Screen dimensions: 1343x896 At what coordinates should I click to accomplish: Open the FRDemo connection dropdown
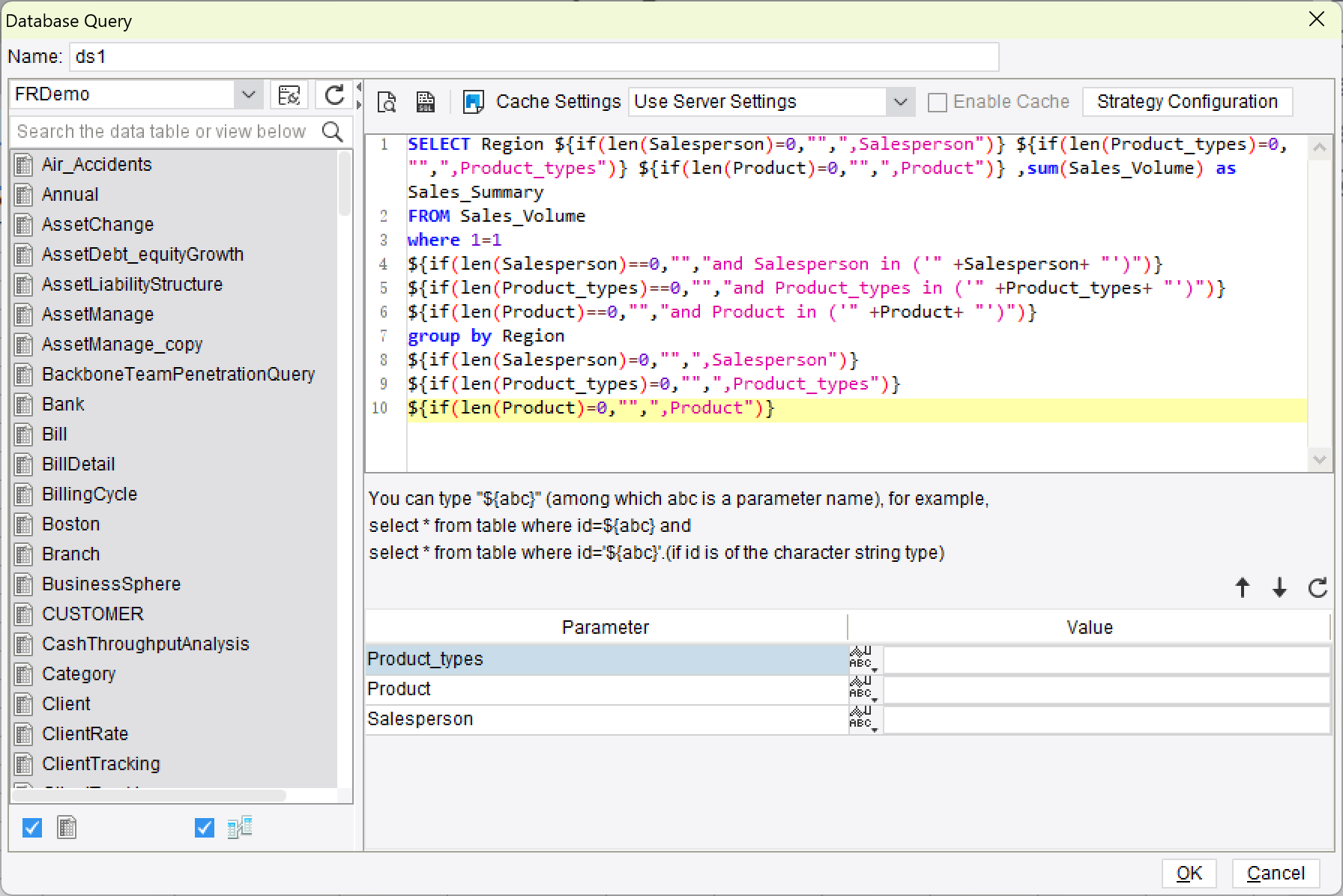[x=248, y=95]
